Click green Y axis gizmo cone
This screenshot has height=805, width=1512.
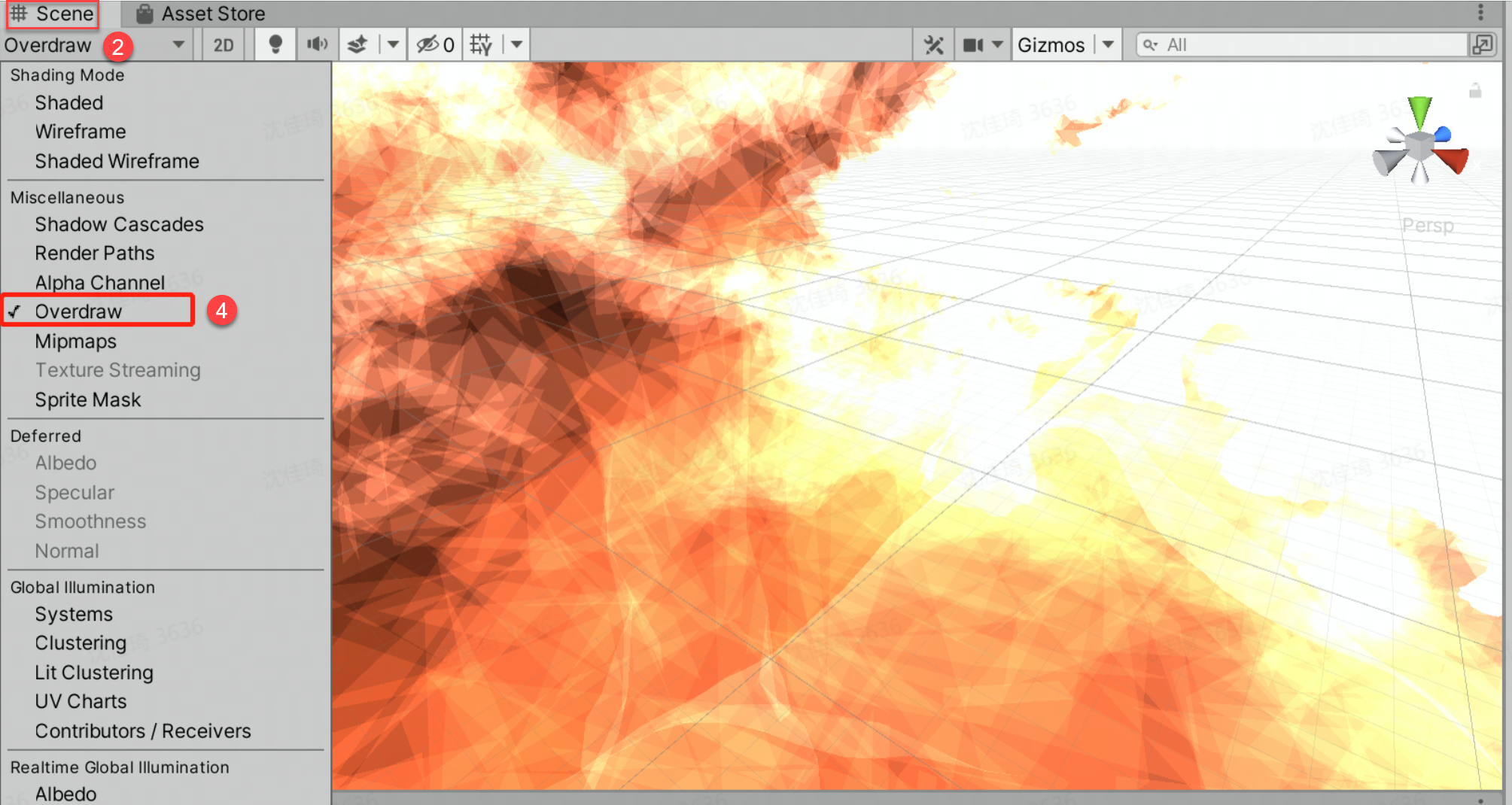(x=1419, y=113)
